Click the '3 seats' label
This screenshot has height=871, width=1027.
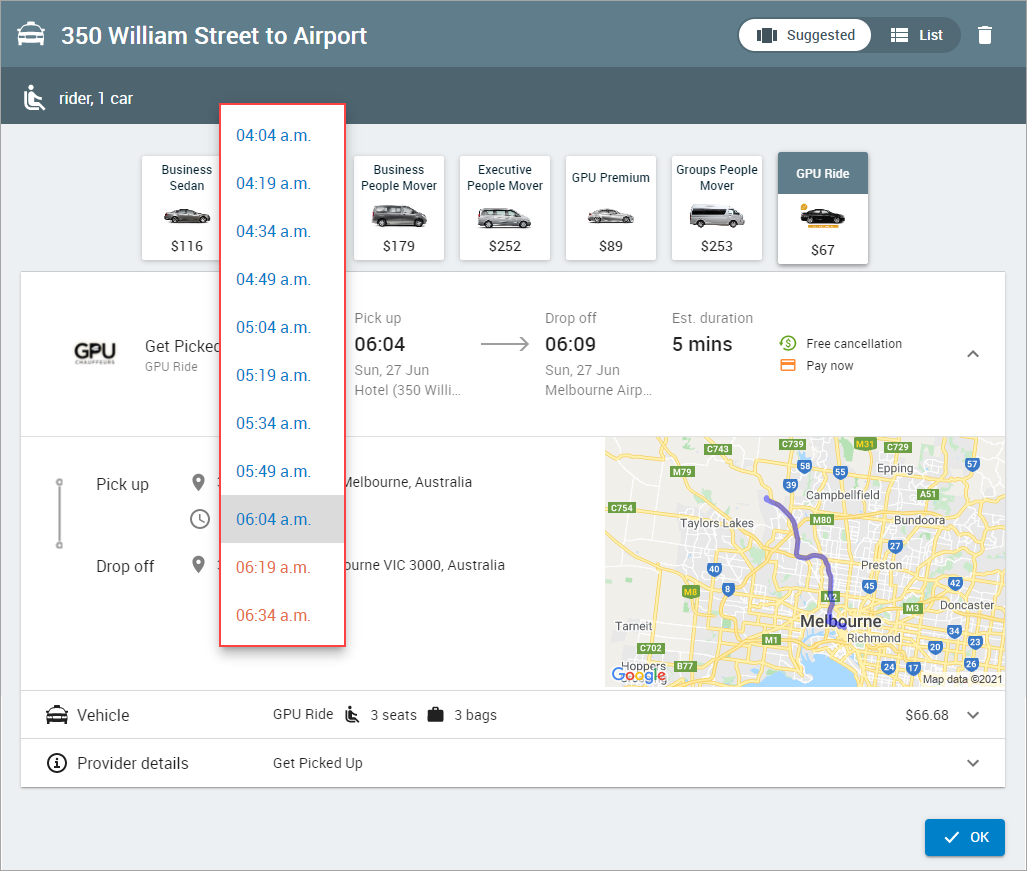[x=394, y=715]
